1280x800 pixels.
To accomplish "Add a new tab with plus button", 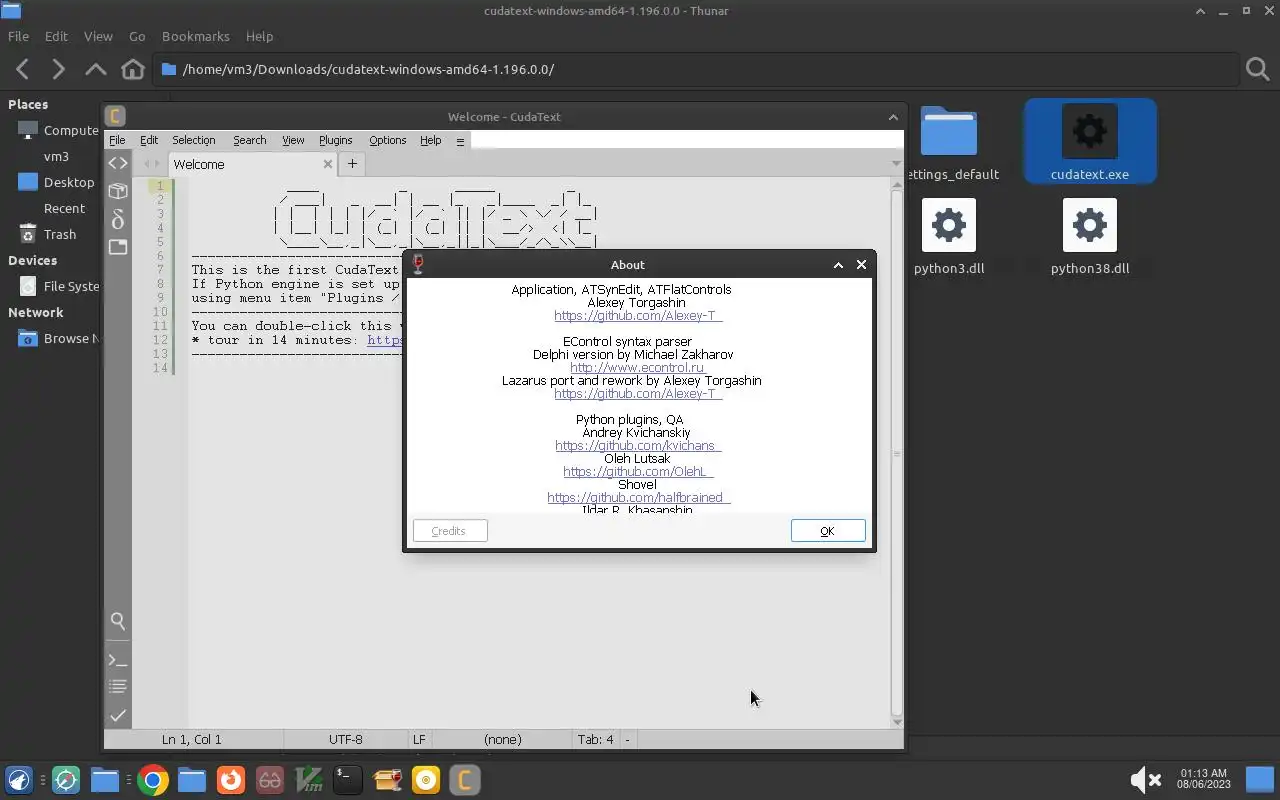I will 352,164.
